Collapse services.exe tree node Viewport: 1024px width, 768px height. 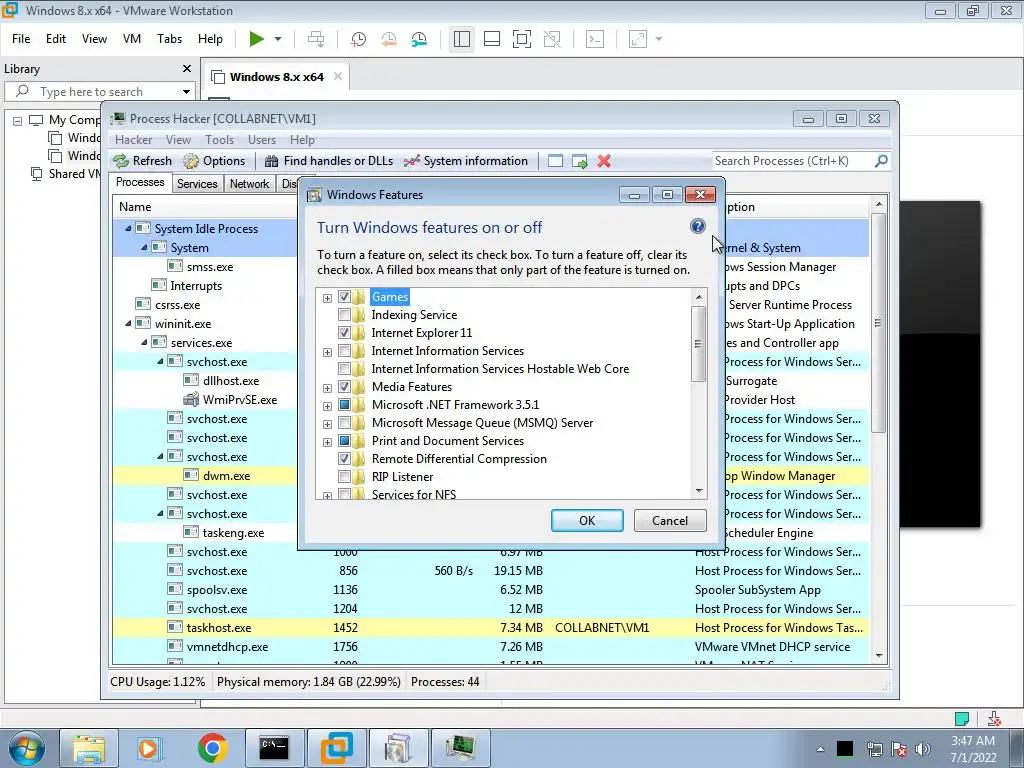click(x=144, y=342)
